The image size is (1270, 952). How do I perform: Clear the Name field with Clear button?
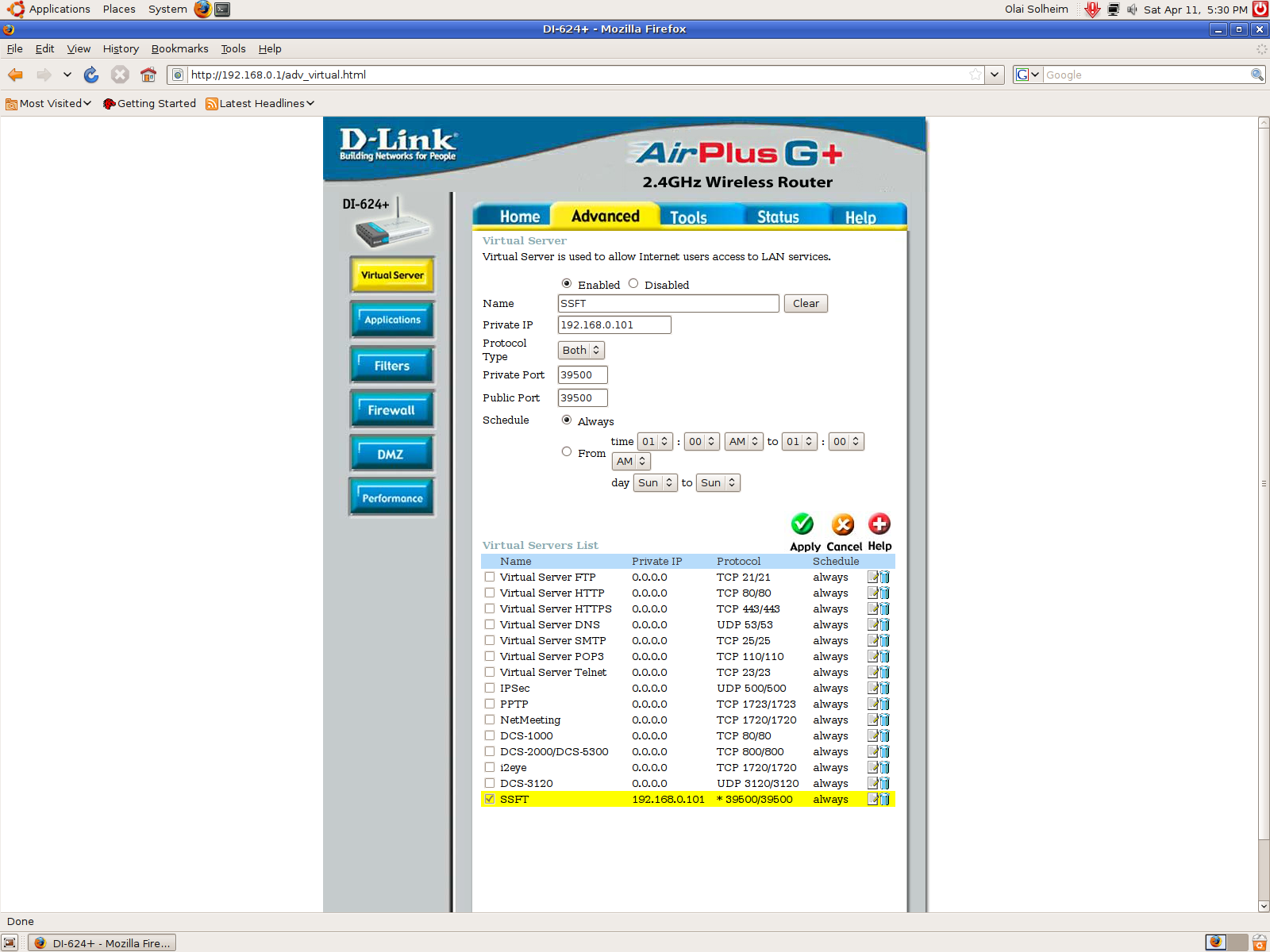tap(806, 303)
